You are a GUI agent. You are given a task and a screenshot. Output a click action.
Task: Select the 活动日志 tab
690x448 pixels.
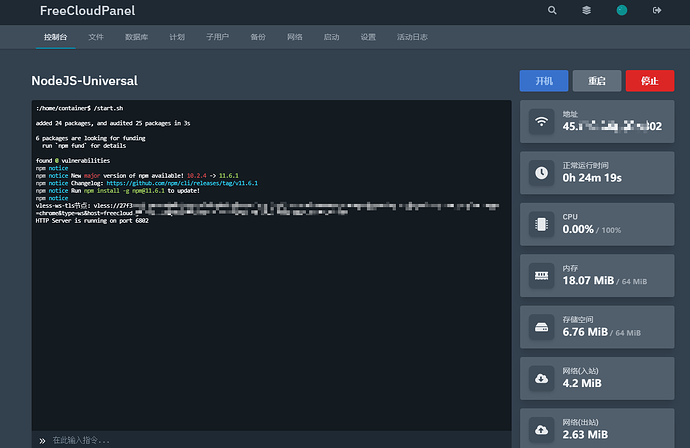pos(412,37)
